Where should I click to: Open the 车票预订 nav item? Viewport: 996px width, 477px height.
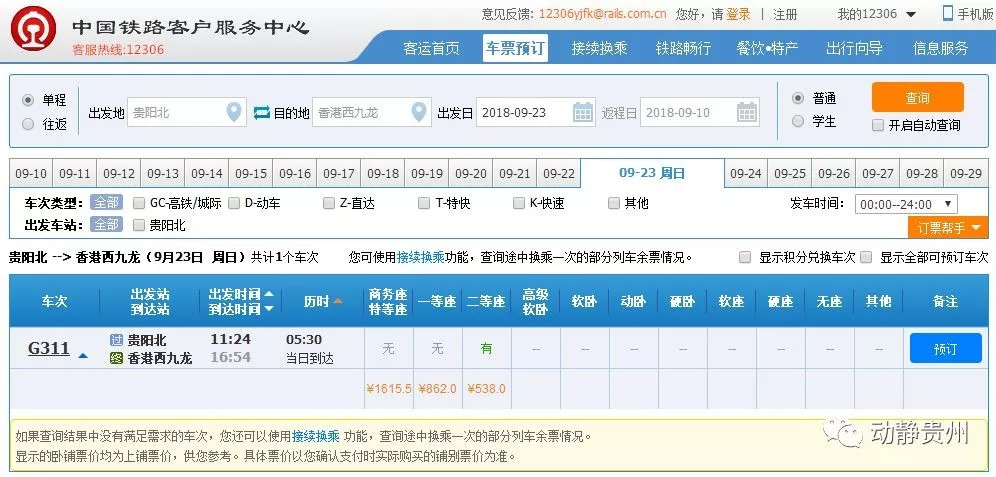(515, 48)
